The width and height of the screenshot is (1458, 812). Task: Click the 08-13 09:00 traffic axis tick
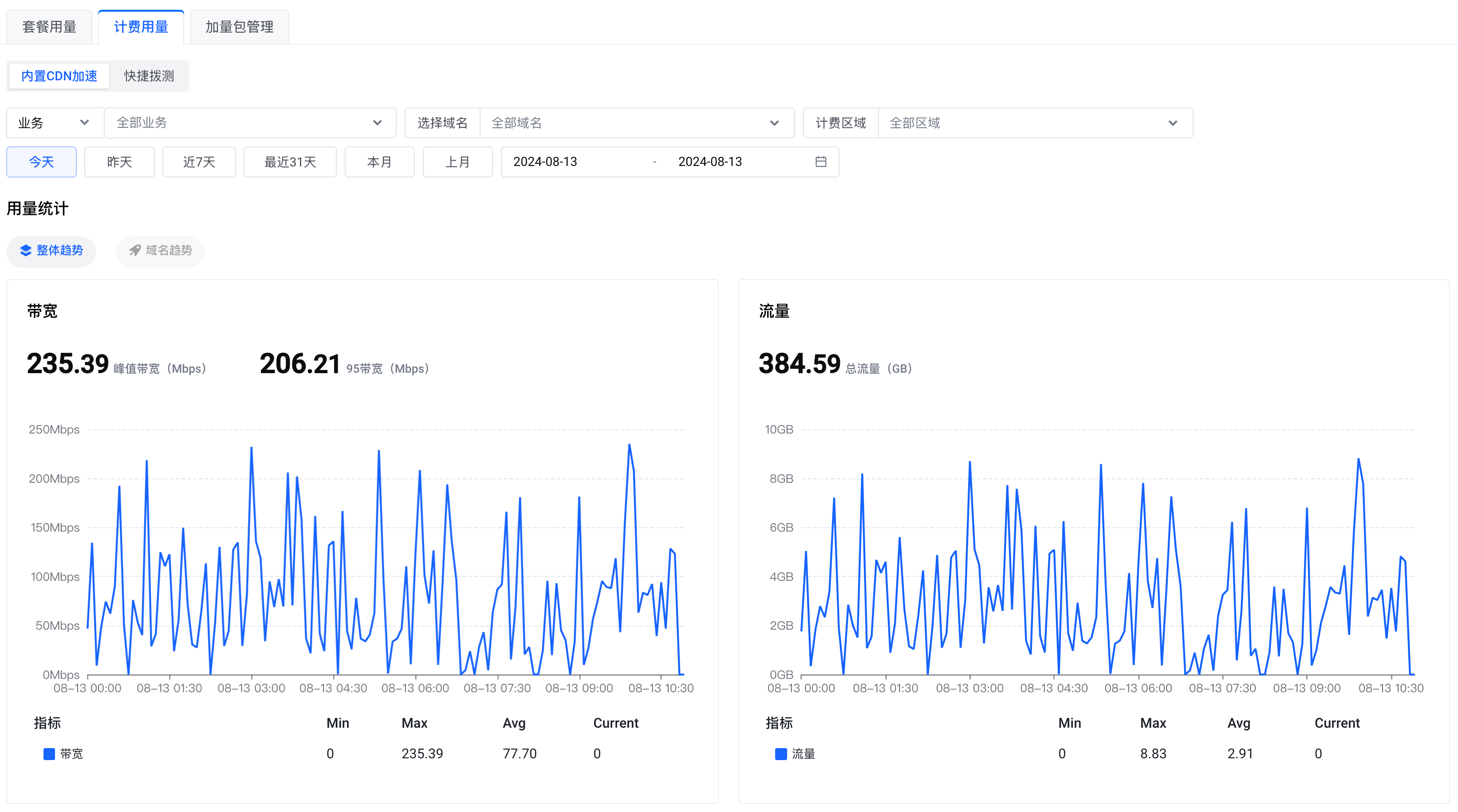tap(1307, 688)
